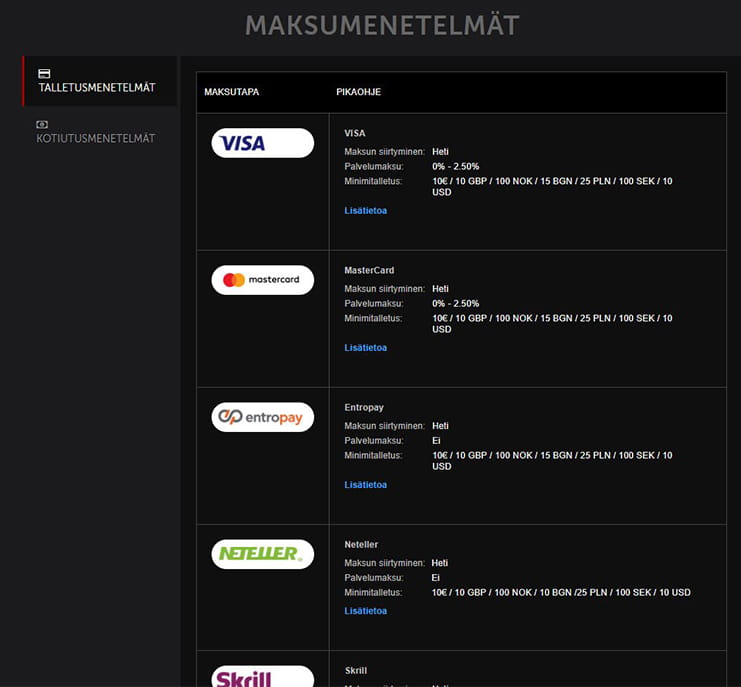Open Lisätietoa link under Entropay
Viewport: 741px width, 687px height.
pos(365,485)
